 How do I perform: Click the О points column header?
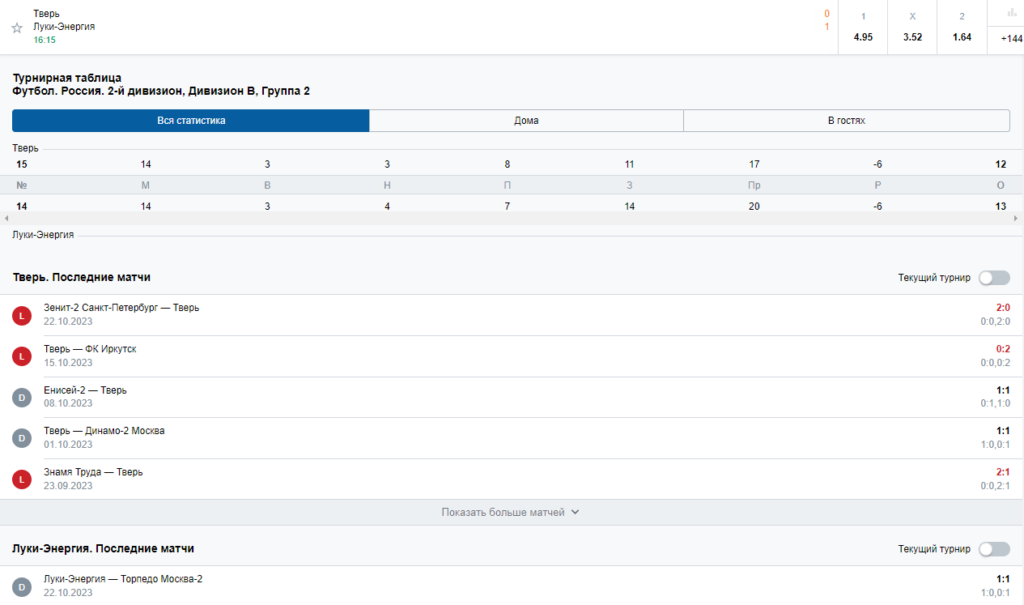1000,186
